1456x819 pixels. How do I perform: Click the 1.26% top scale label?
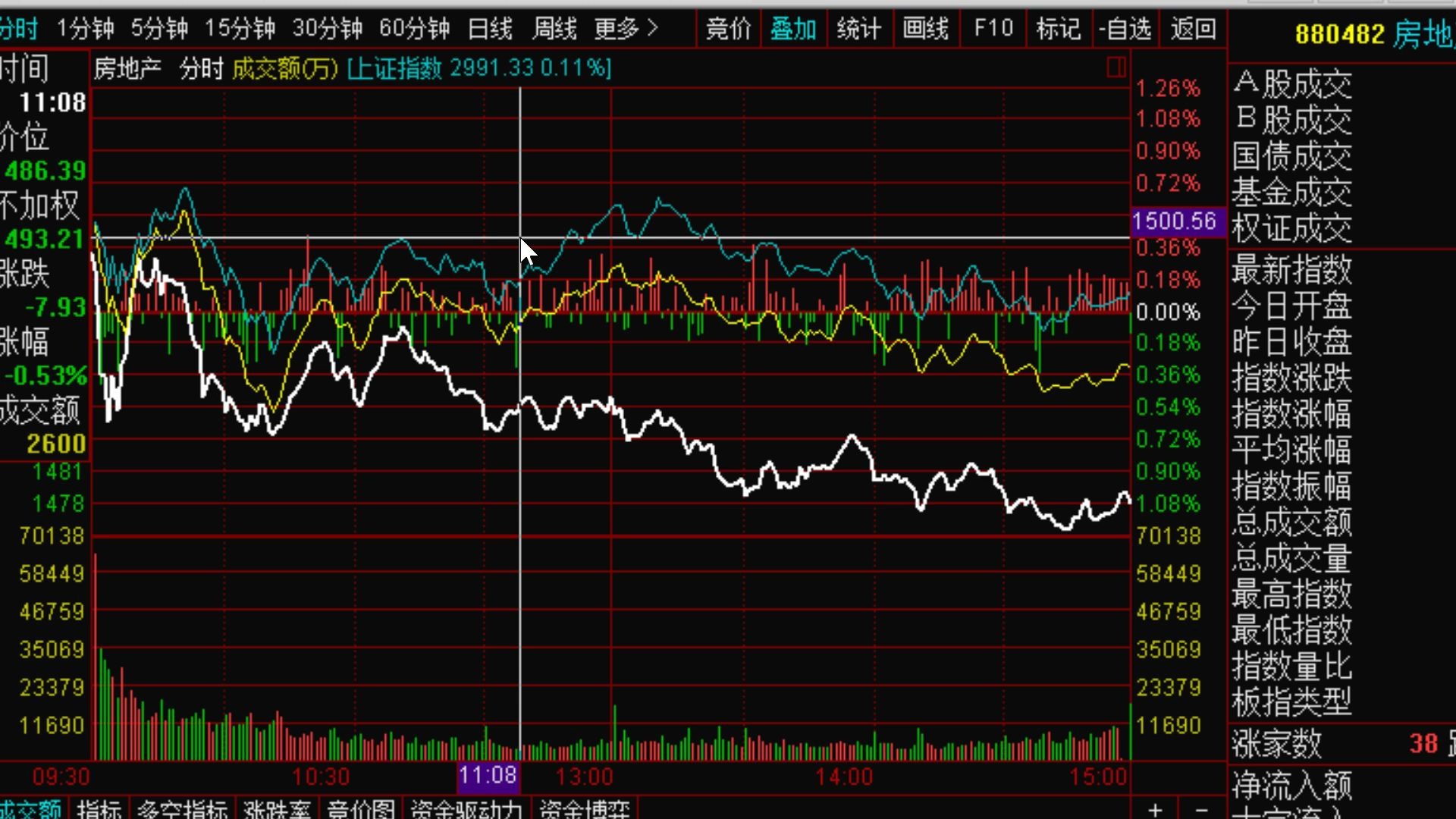1168,88
